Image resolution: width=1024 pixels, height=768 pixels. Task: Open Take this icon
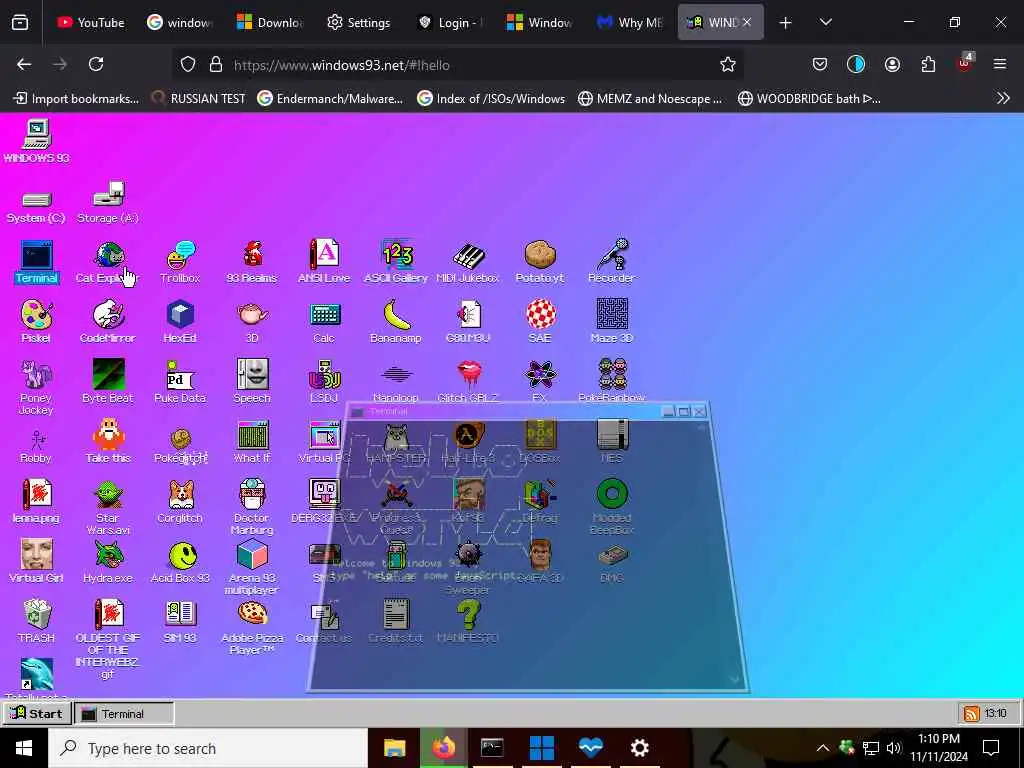[108, 441]
